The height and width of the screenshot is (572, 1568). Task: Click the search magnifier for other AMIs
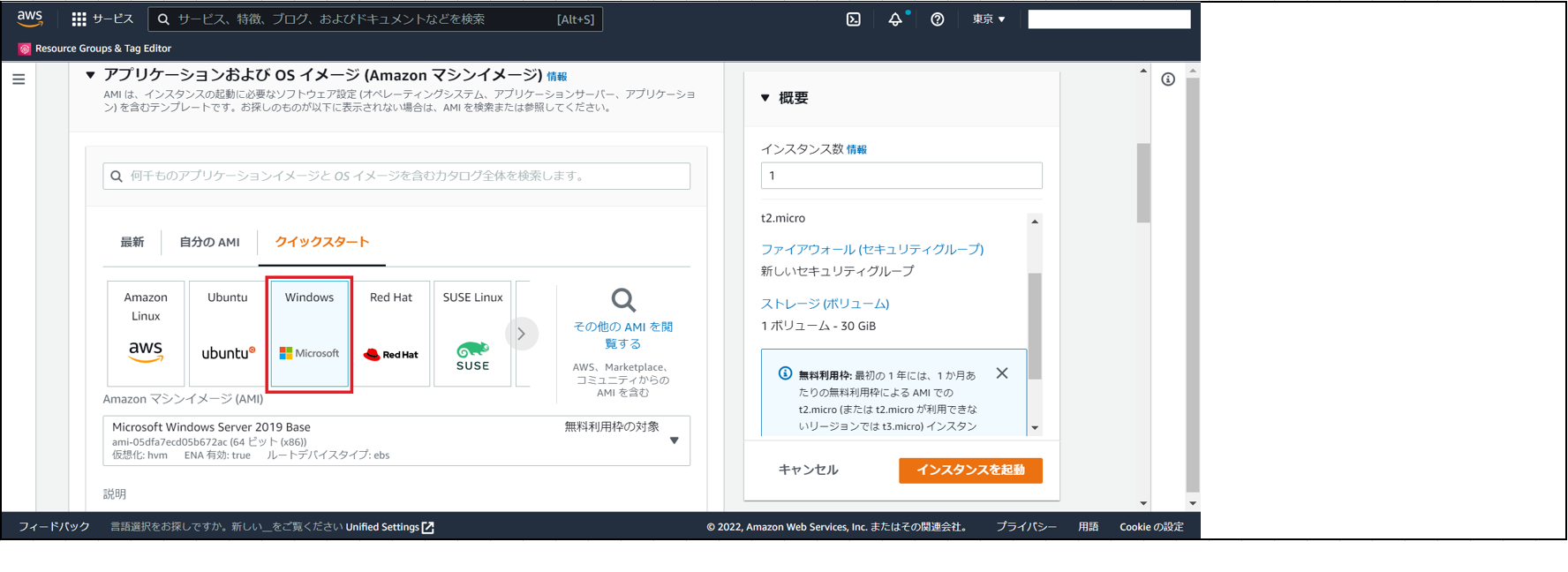coord(623,300)
